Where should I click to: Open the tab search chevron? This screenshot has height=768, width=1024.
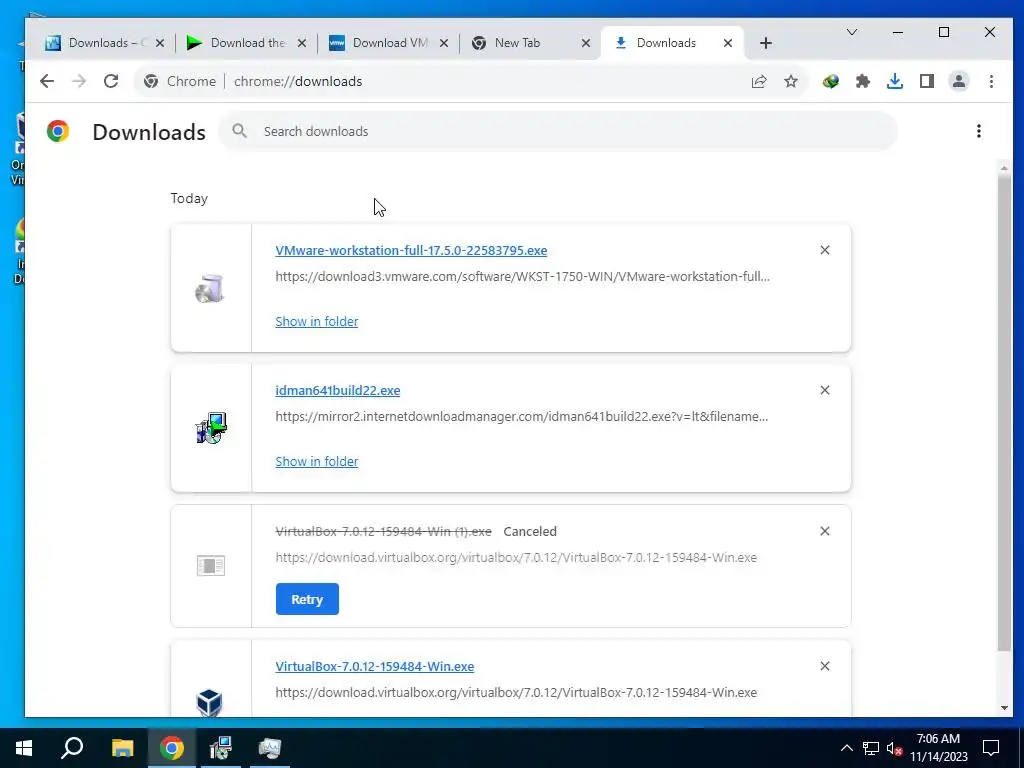point(852,32)
